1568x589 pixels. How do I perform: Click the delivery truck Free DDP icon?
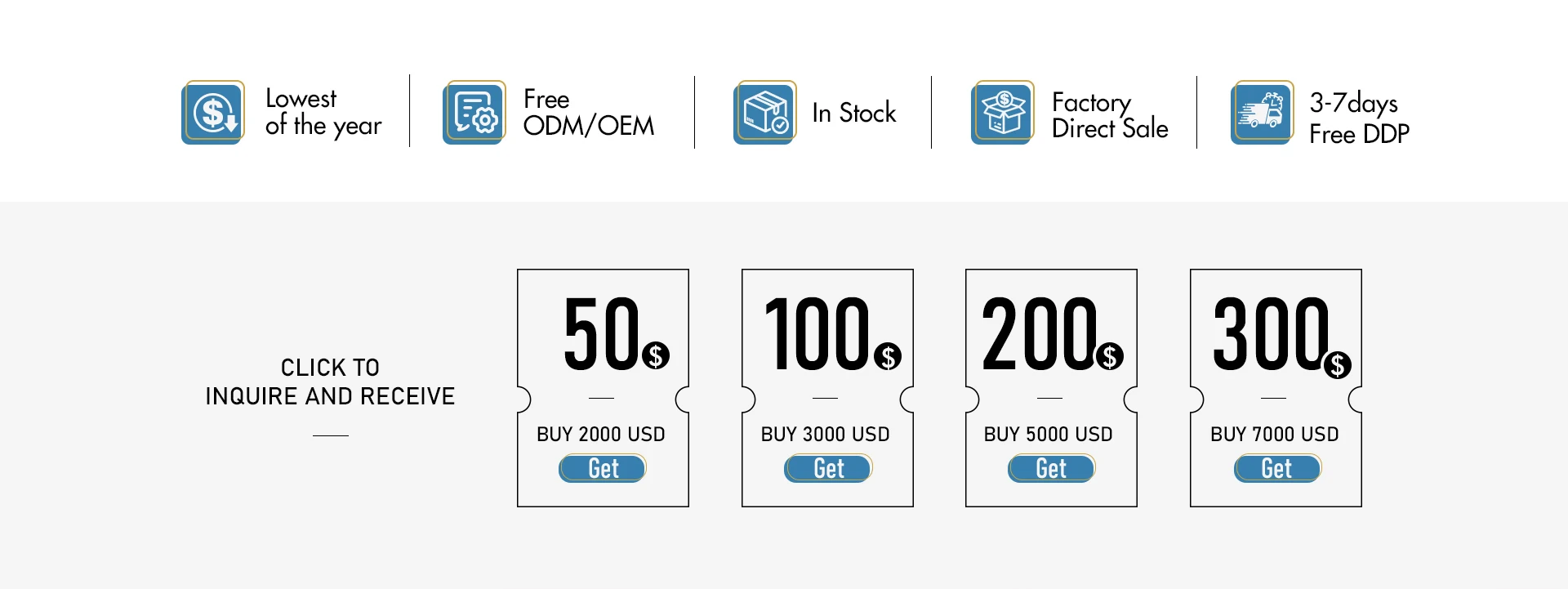pyautogui.click(x=1262, y=113)
